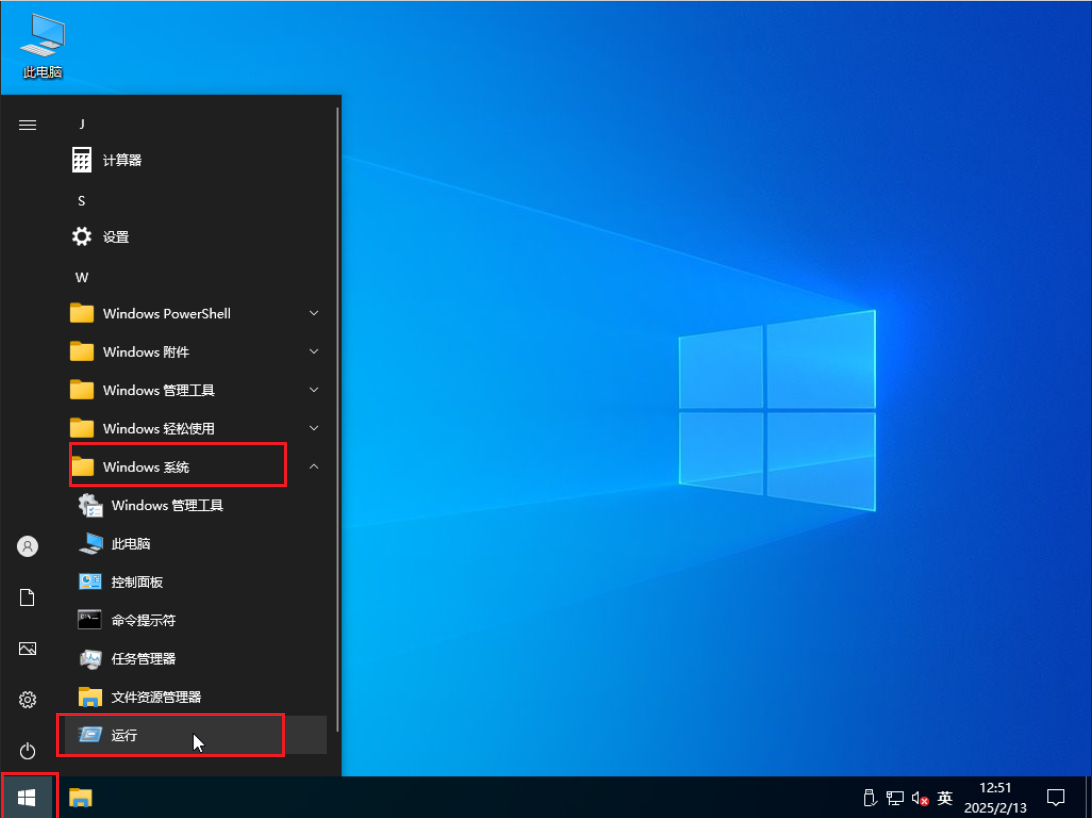1092x818 pixels.
Task: Double-check 此电脑 desktop icon by clicking it
Action: (x=42, y=47)
